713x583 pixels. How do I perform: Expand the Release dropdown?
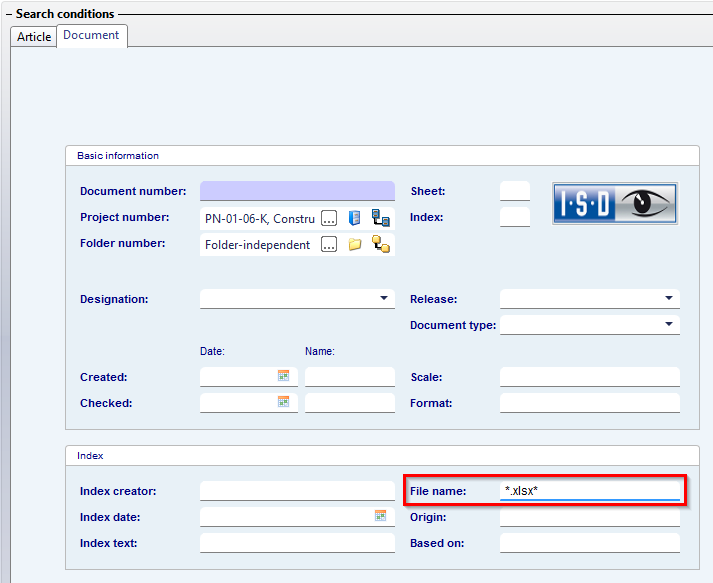668,298
